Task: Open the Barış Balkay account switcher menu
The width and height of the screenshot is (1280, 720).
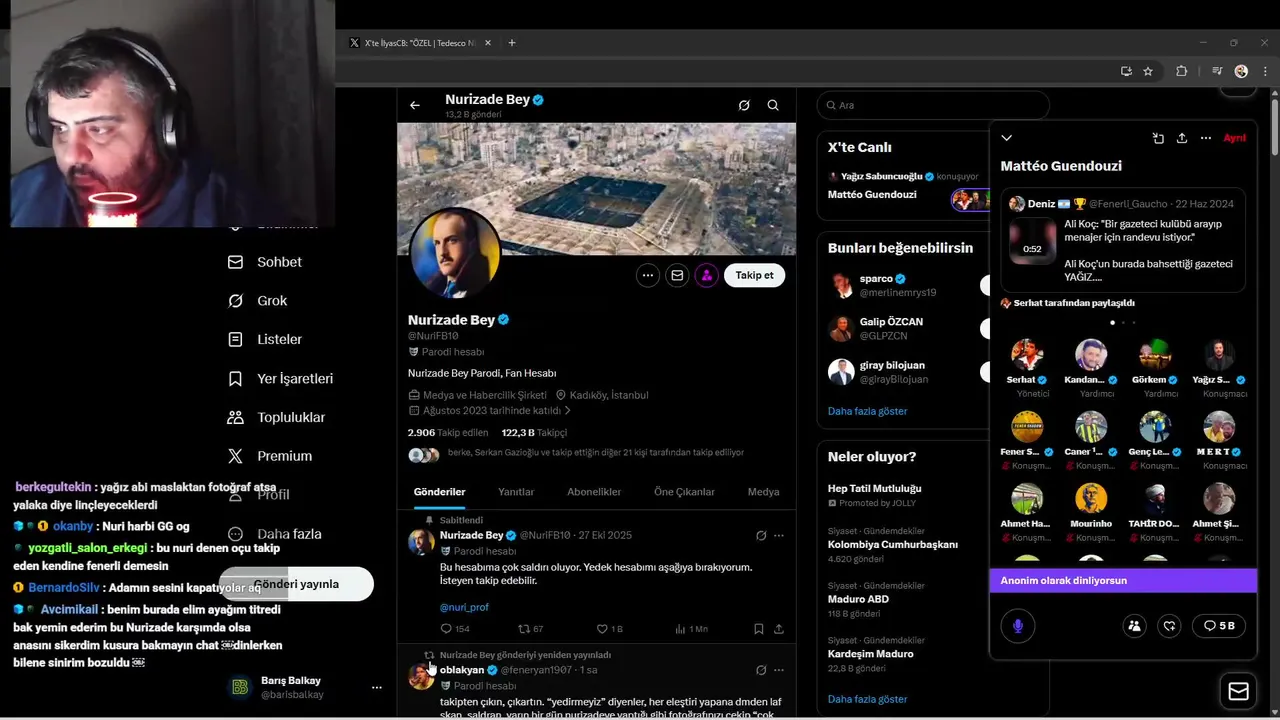Action: (305, 687)
